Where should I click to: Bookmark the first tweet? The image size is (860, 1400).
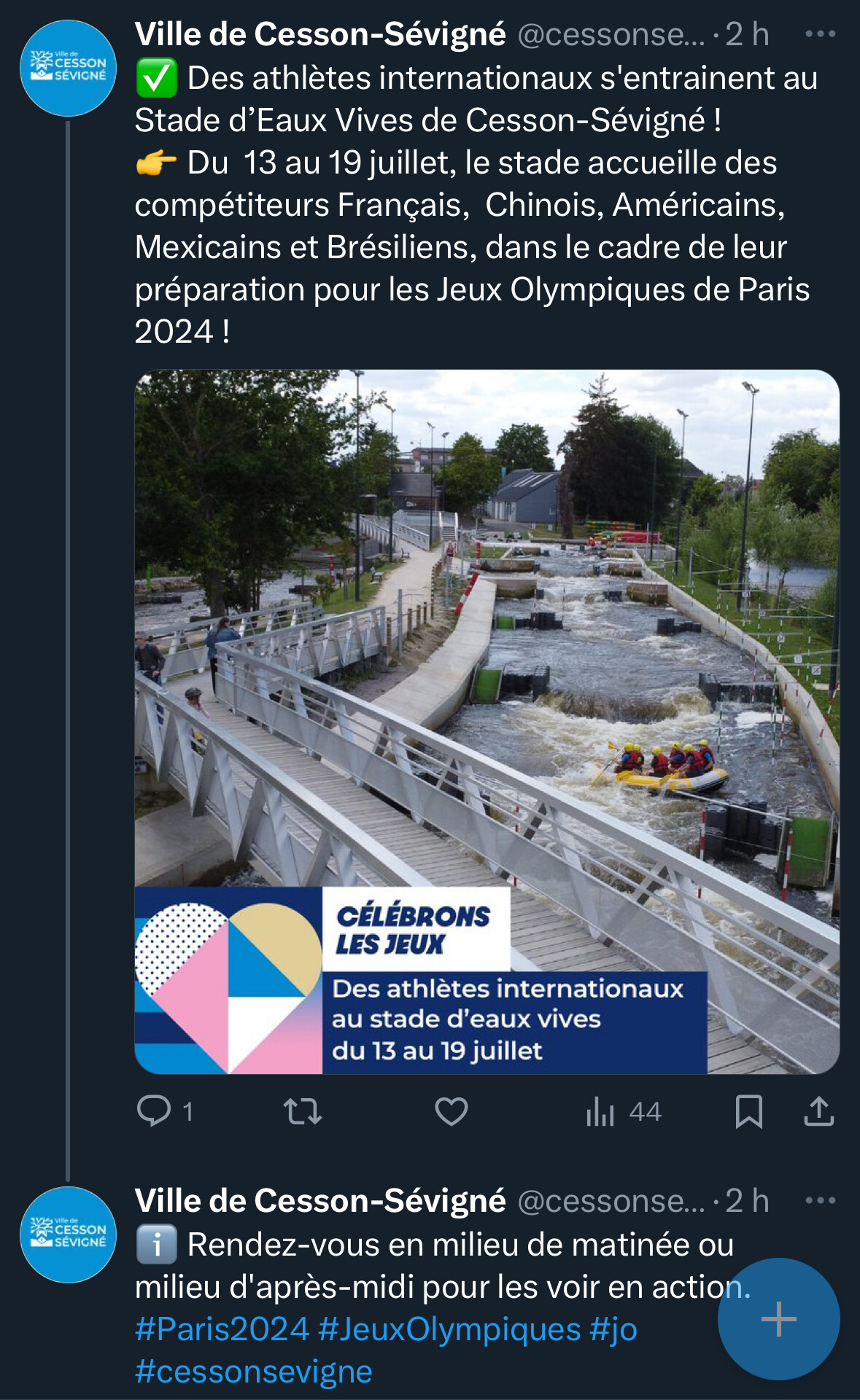click(x=749, y=1111)
